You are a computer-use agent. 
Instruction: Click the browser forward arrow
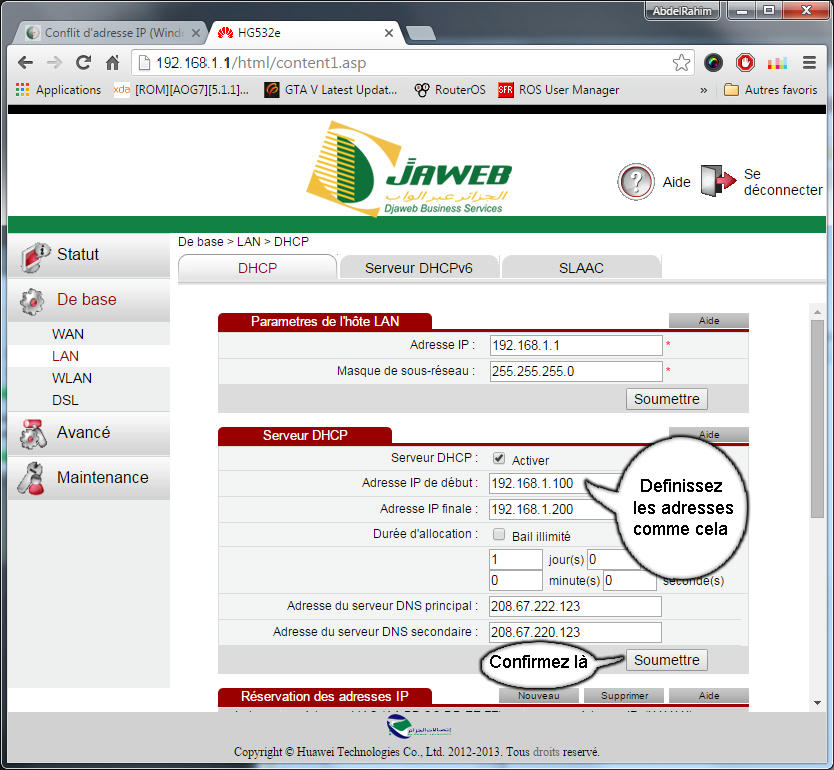click(54, 63)
